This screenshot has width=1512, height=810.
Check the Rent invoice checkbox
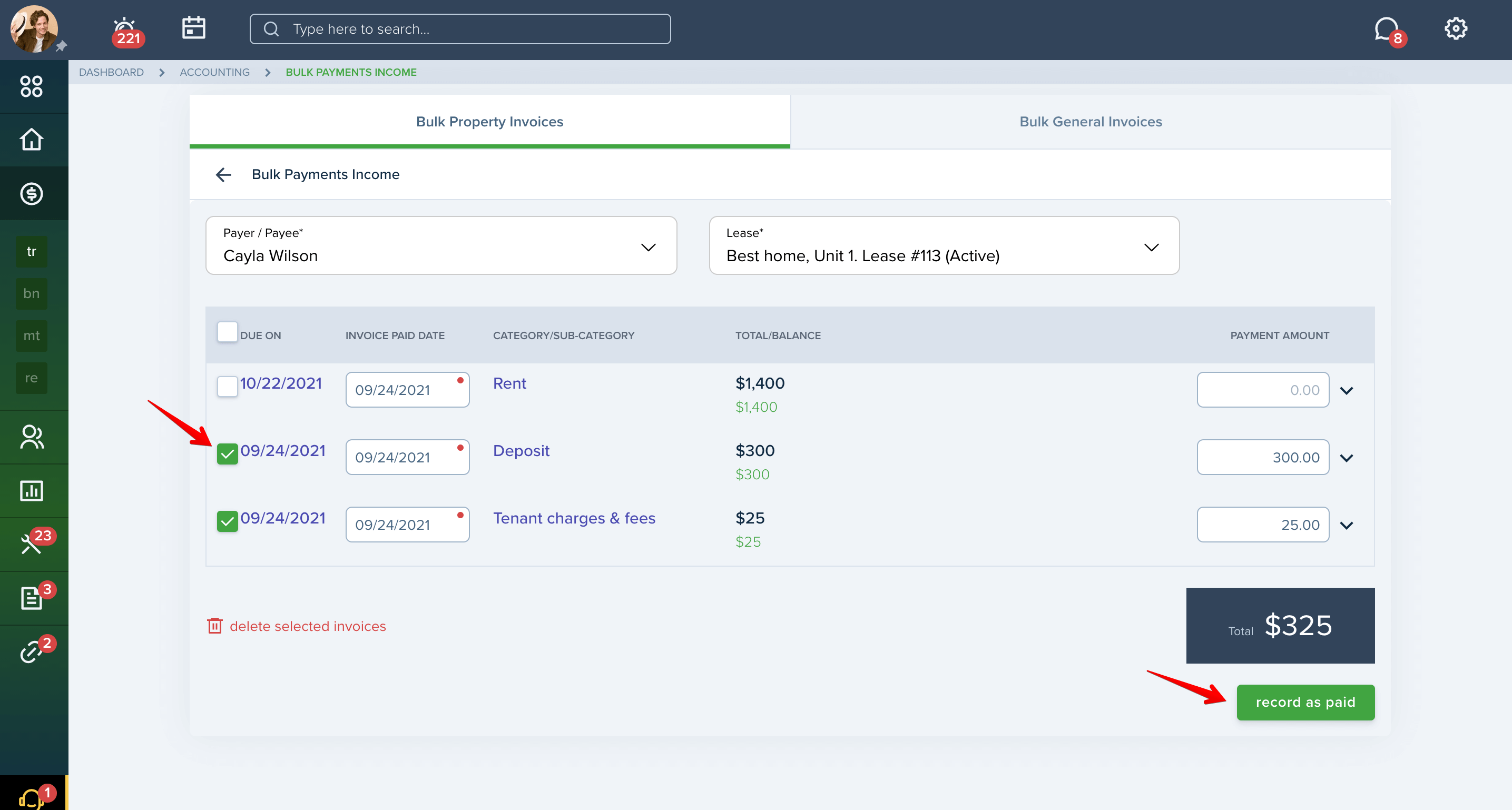pyautogui.click(x=227, y=387)
